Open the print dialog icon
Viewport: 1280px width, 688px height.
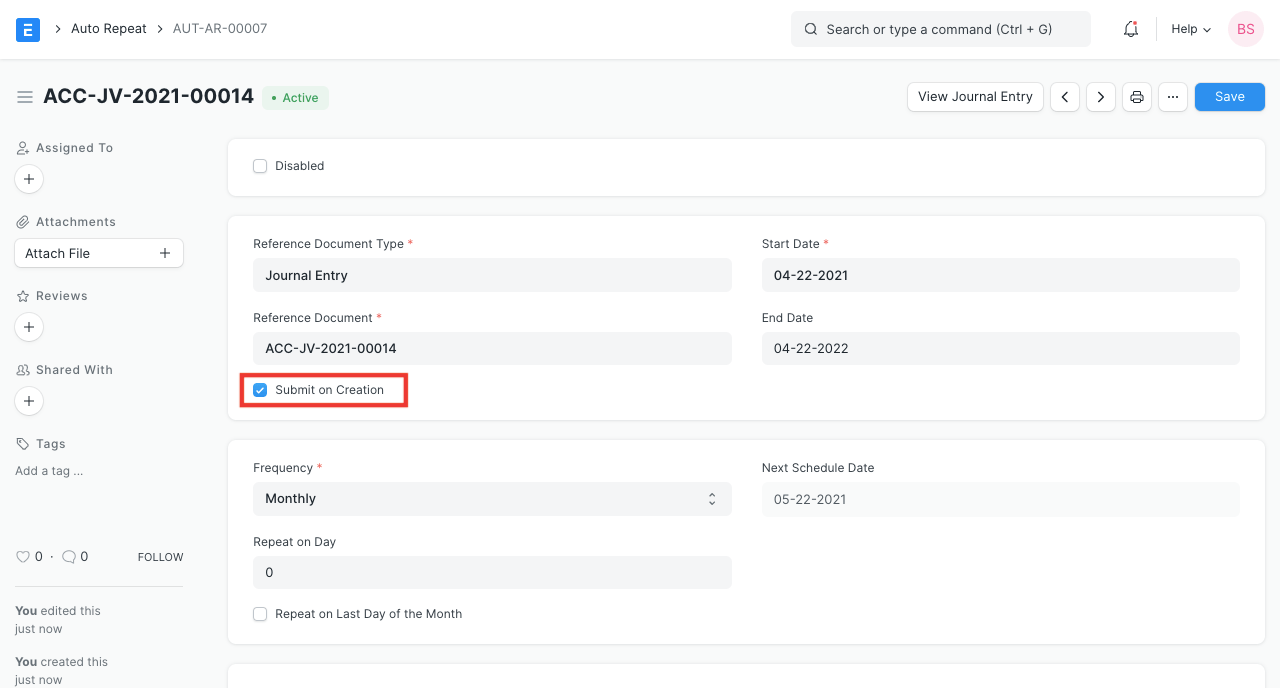pos(1136,96)
